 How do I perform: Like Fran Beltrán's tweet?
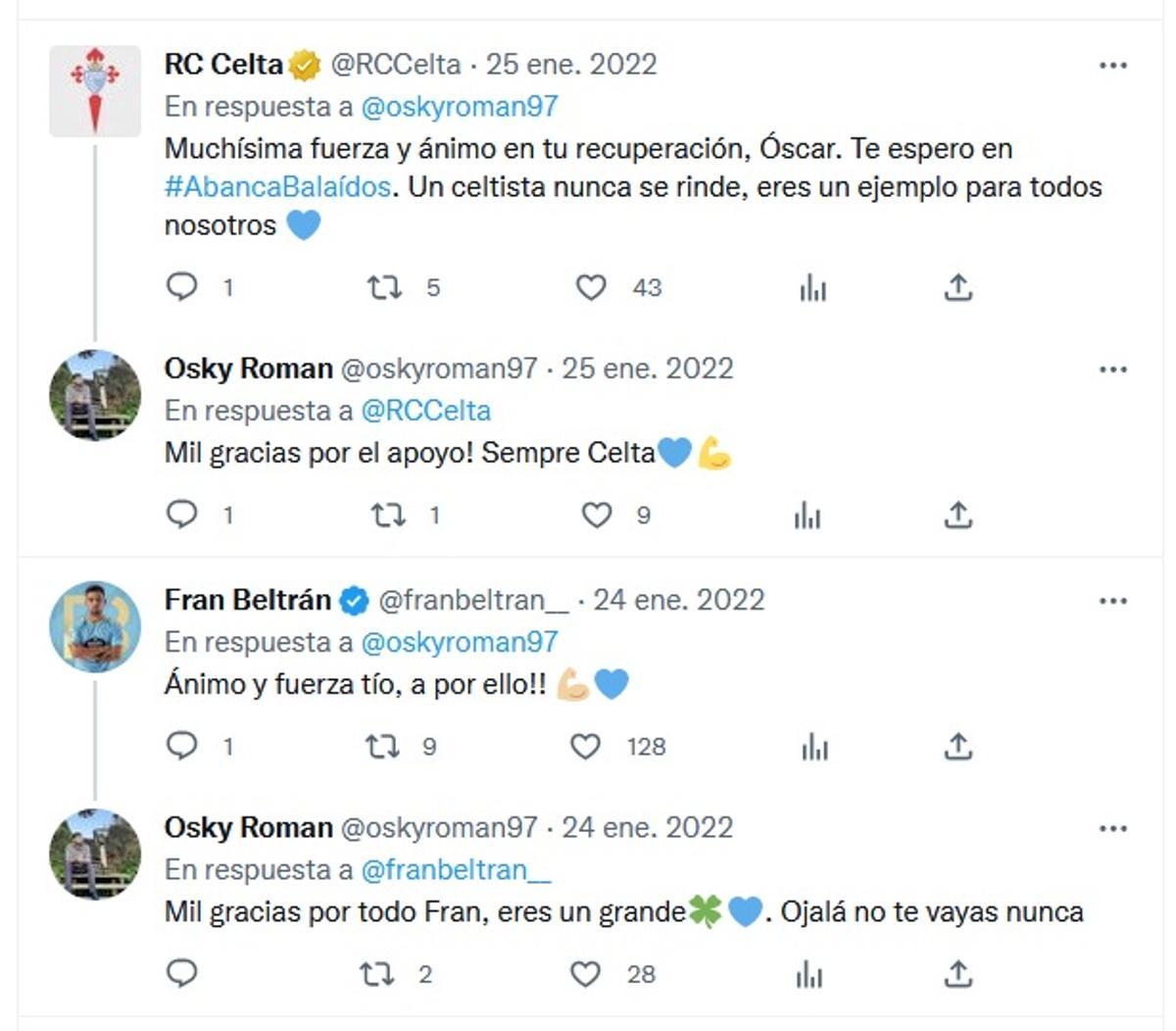[586, 747]
